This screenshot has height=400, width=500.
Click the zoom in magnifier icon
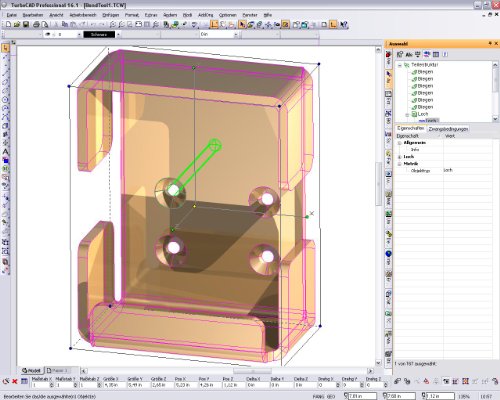point(113,24)
